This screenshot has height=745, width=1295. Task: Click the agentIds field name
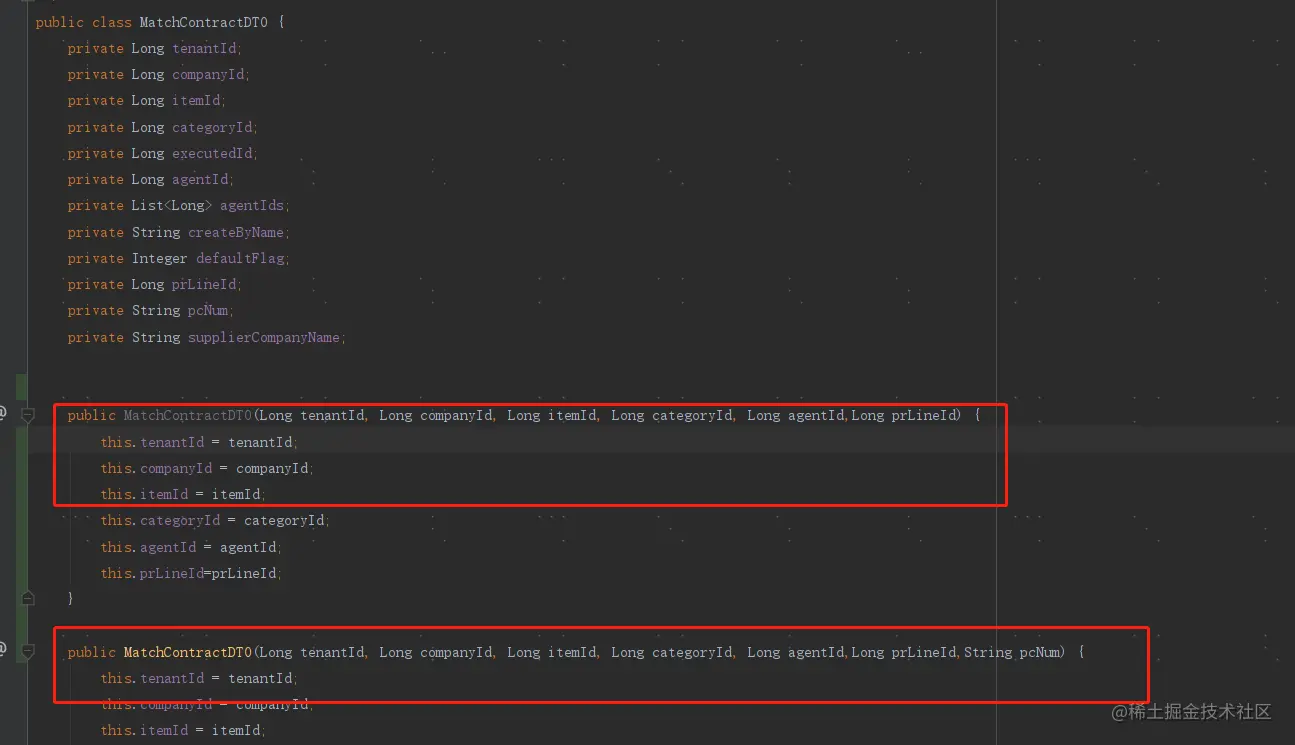(253, 205)
